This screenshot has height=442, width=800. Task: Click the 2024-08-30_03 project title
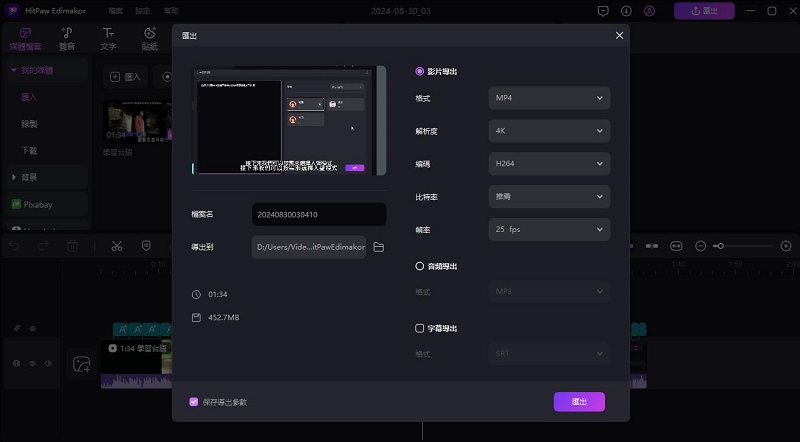click(x=401, y=11)
